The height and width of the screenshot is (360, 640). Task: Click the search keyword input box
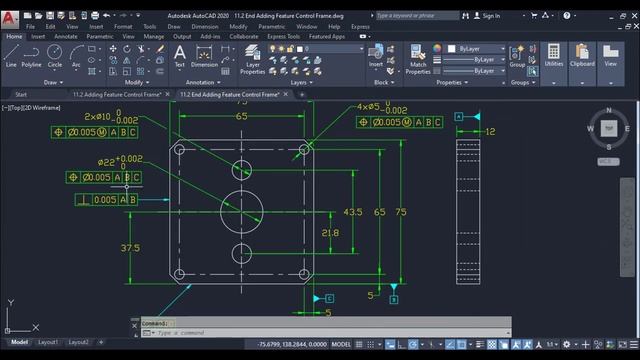417,16
